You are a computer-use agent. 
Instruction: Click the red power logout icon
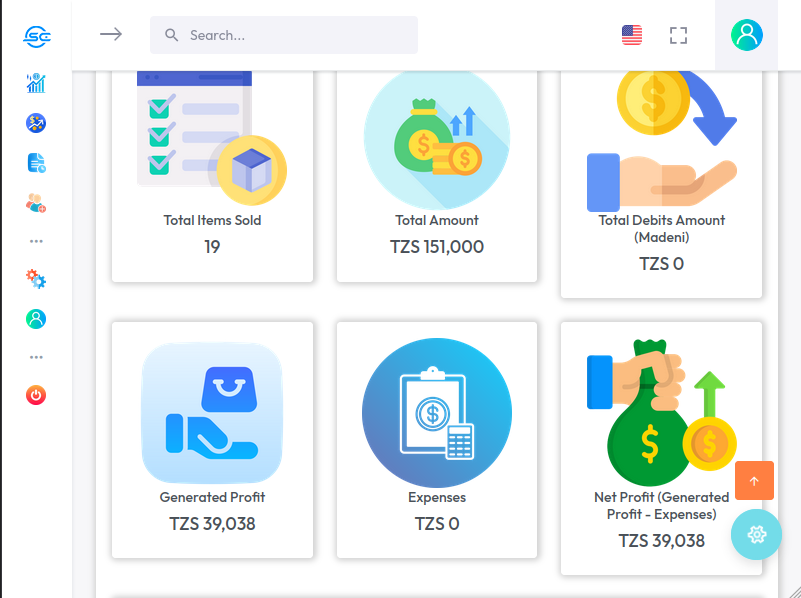pyautogui.click(x=36, y=395)
